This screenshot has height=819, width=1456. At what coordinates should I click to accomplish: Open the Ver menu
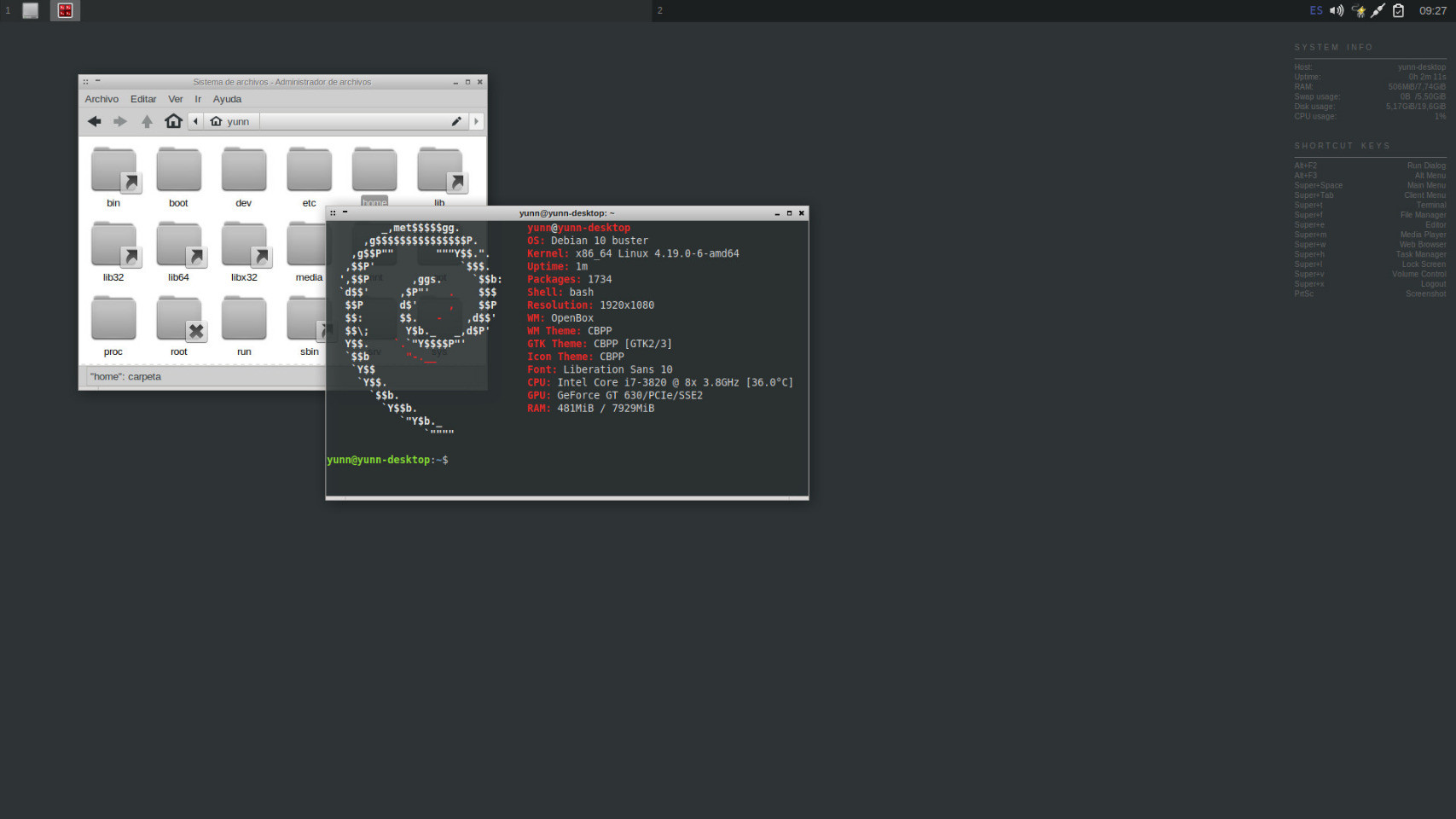176,99
